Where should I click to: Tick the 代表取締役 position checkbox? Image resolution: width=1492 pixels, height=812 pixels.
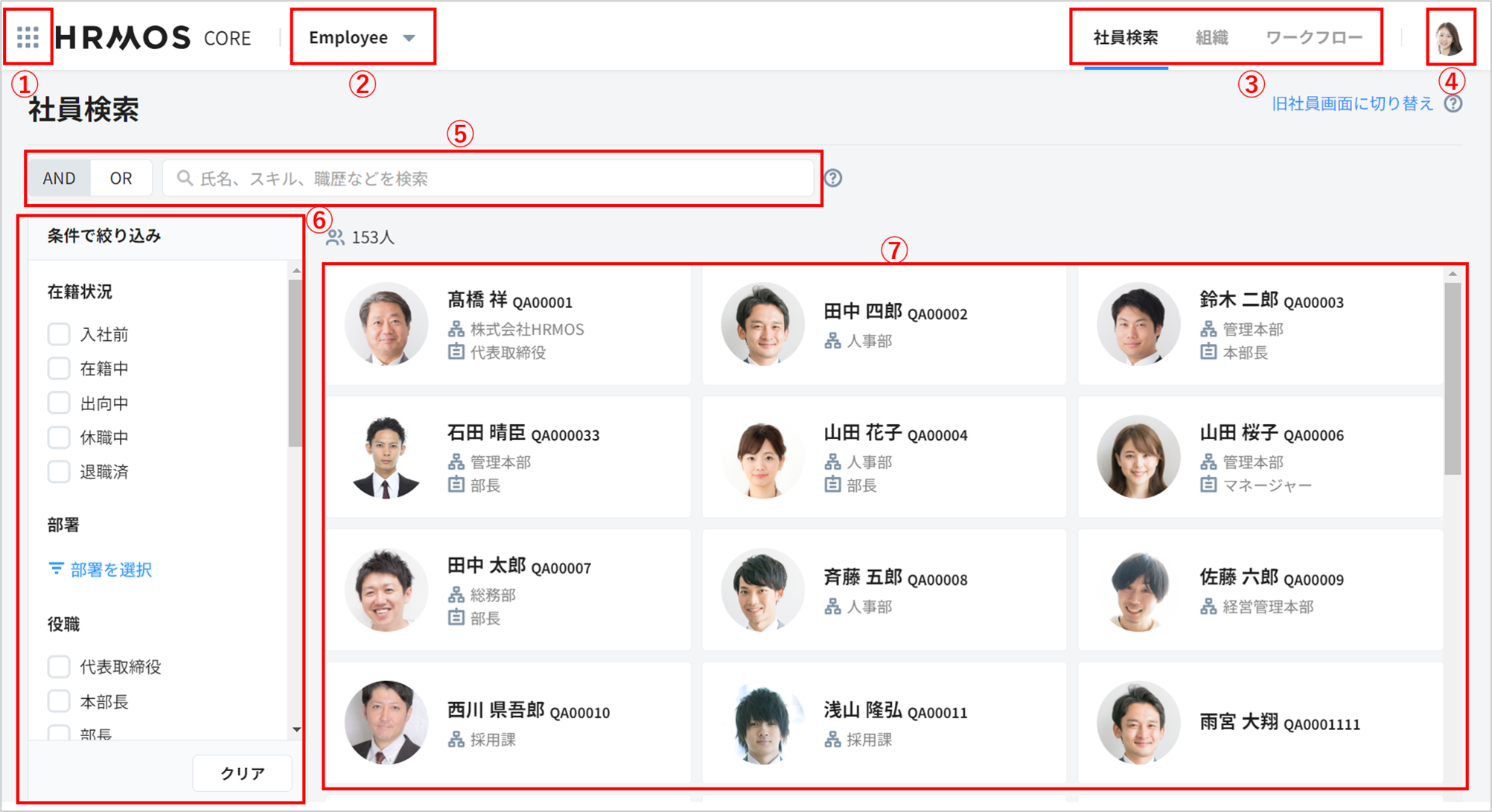(x=59, y=667)
